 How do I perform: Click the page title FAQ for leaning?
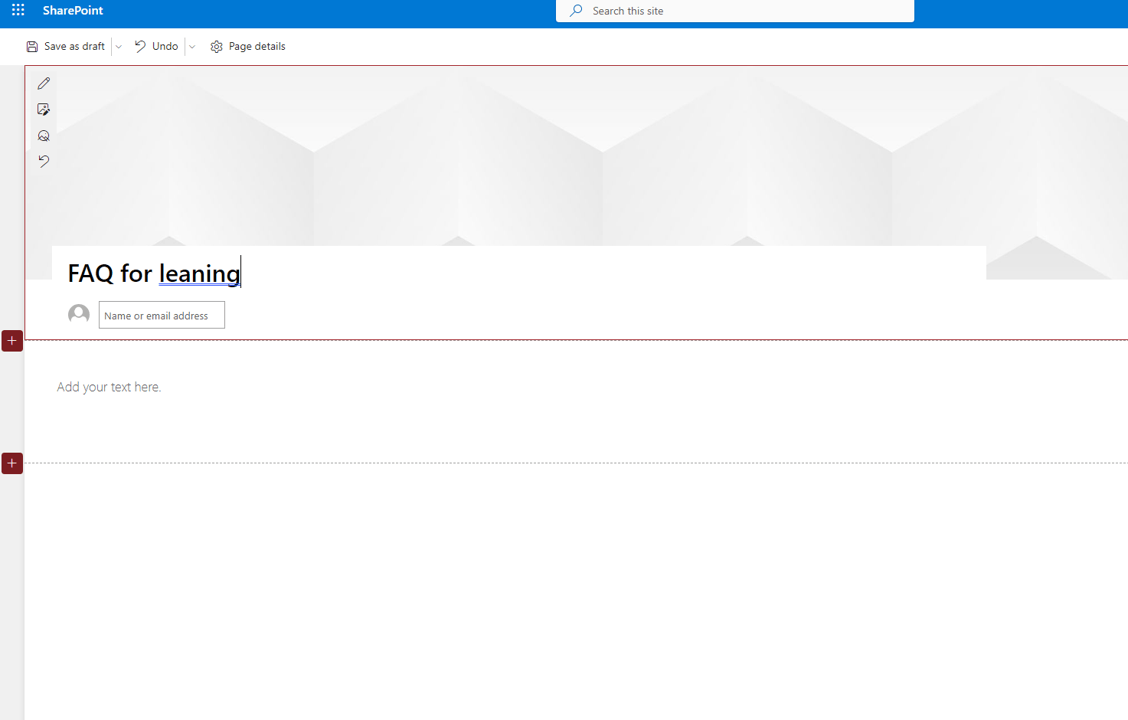coord(154,273)
